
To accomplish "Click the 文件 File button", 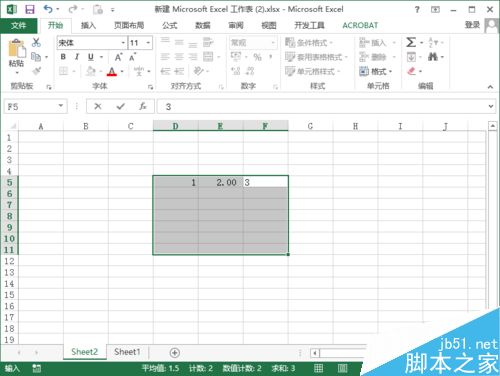I will (19, 25).
